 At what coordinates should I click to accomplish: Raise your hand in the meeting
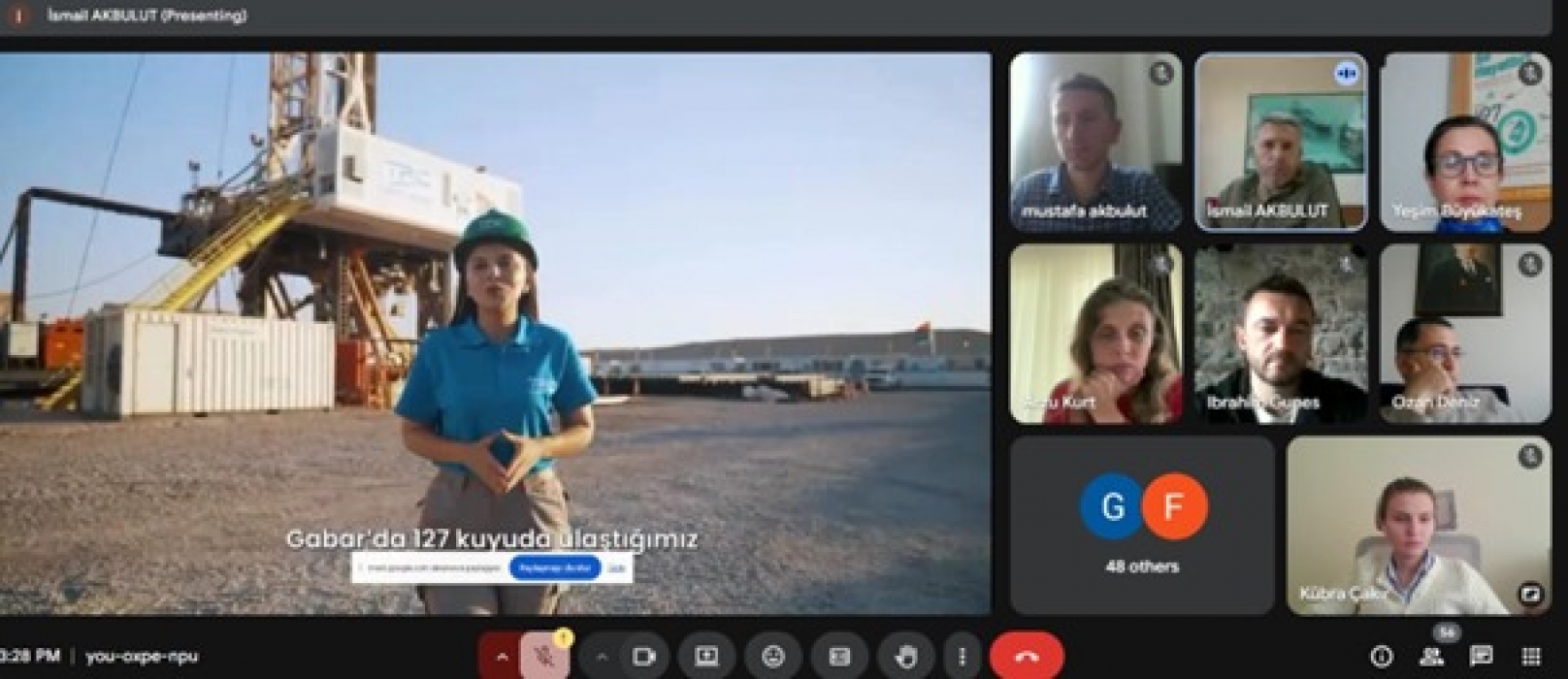(905, 657)
